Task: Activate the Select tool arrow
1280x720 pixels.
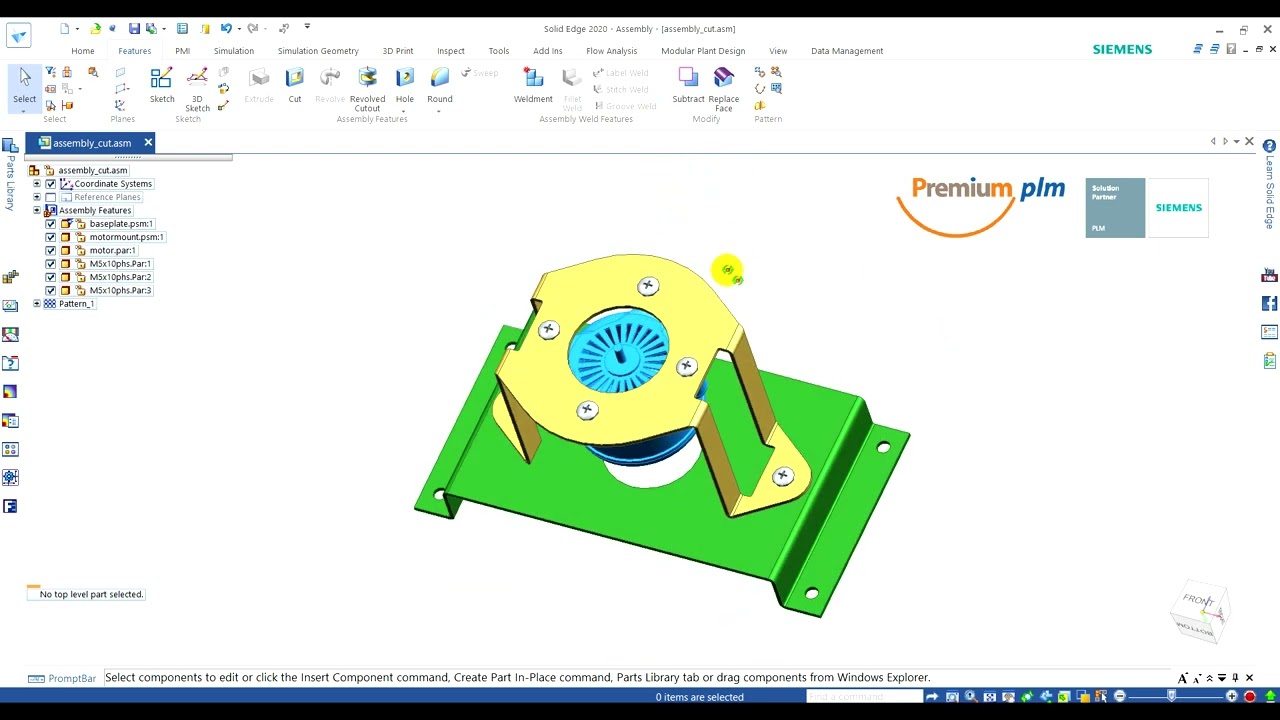Action: 25,84
